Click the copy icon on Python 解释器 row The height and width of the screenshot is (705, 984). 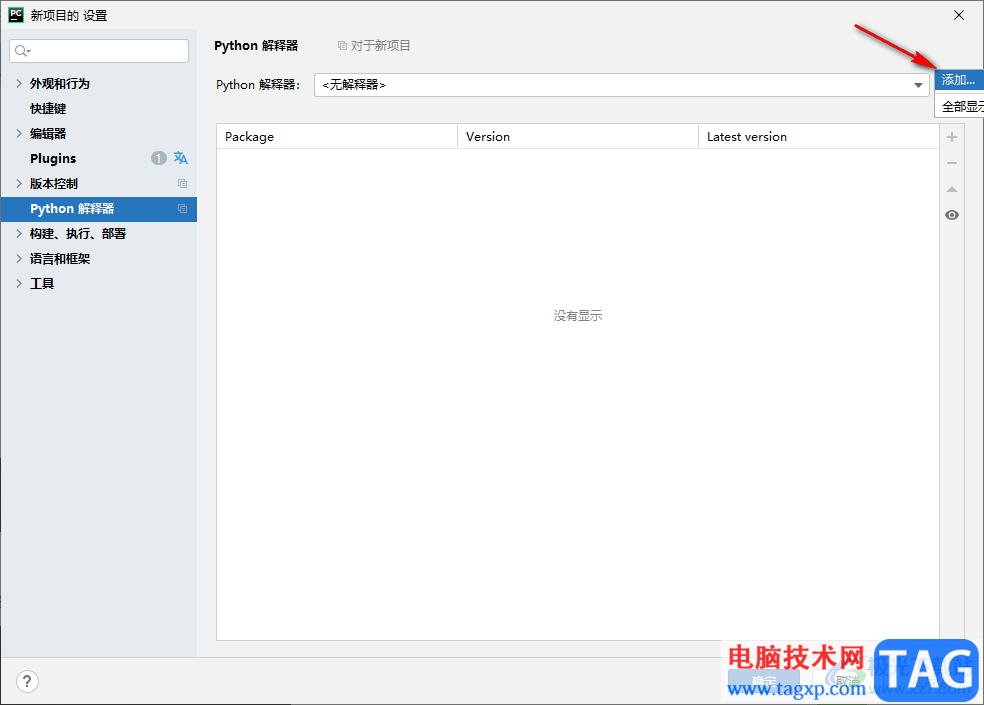coord(183,208)
